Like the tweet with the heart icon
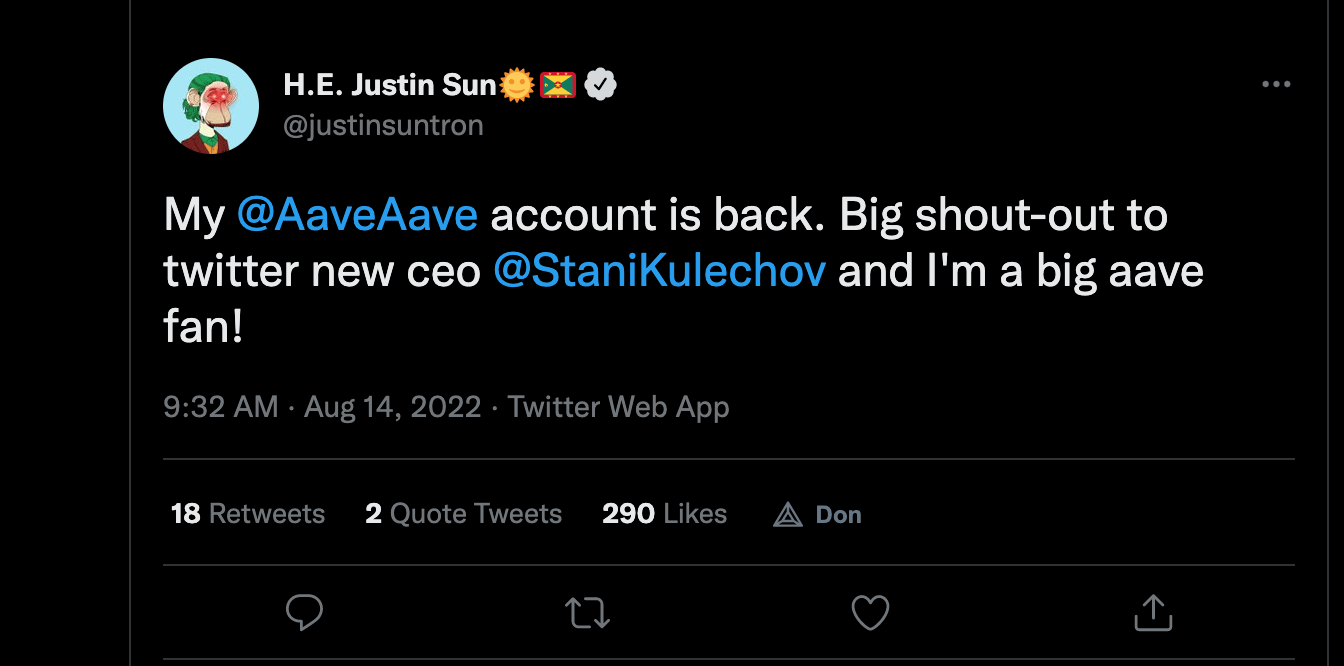The image size is (1344, 666). [869, 612]
